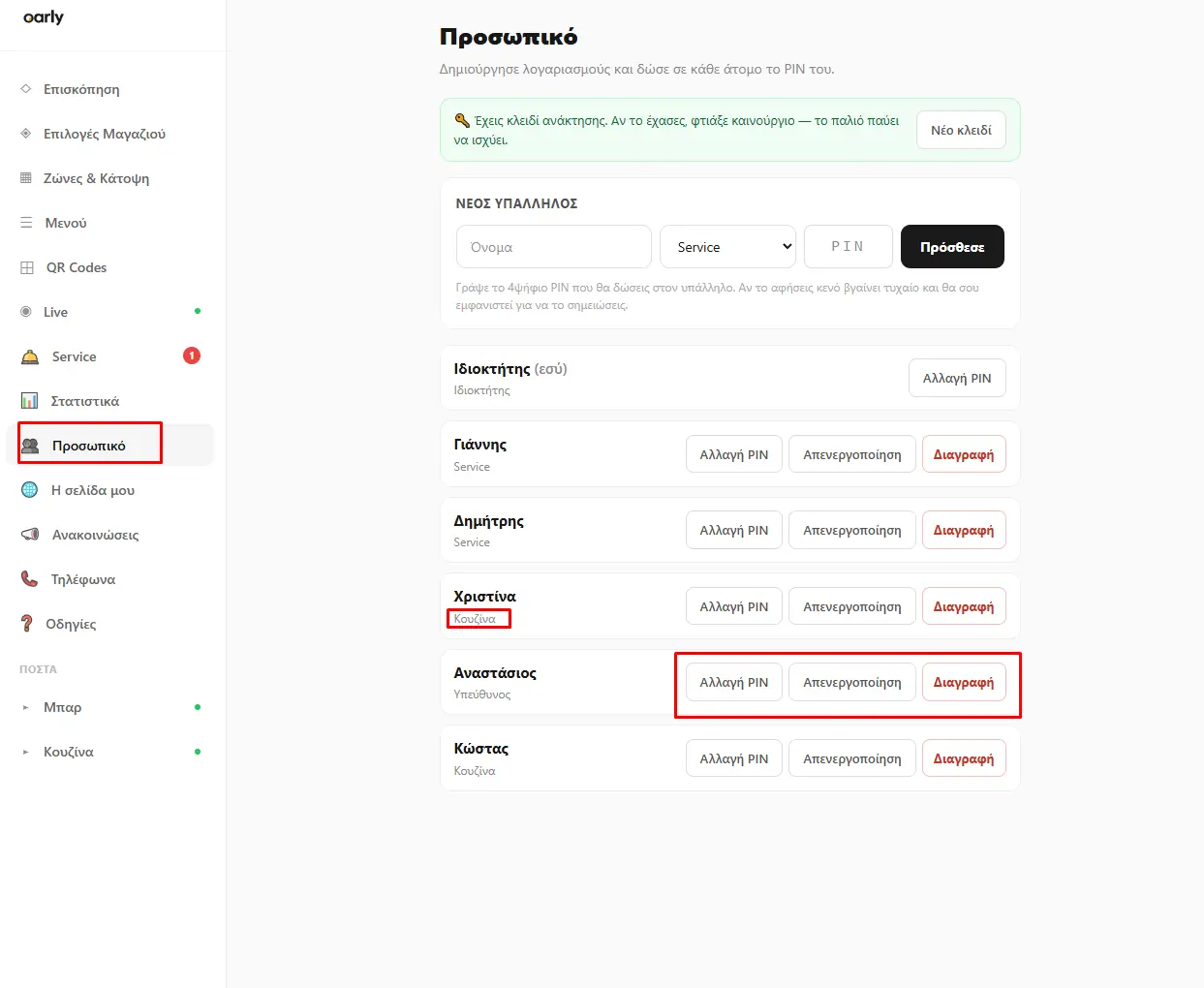The height and width of the screenshot is (988, 1204).
Task: Change PIN for Ιδιοκτήτης
Action: click(957, 378)
